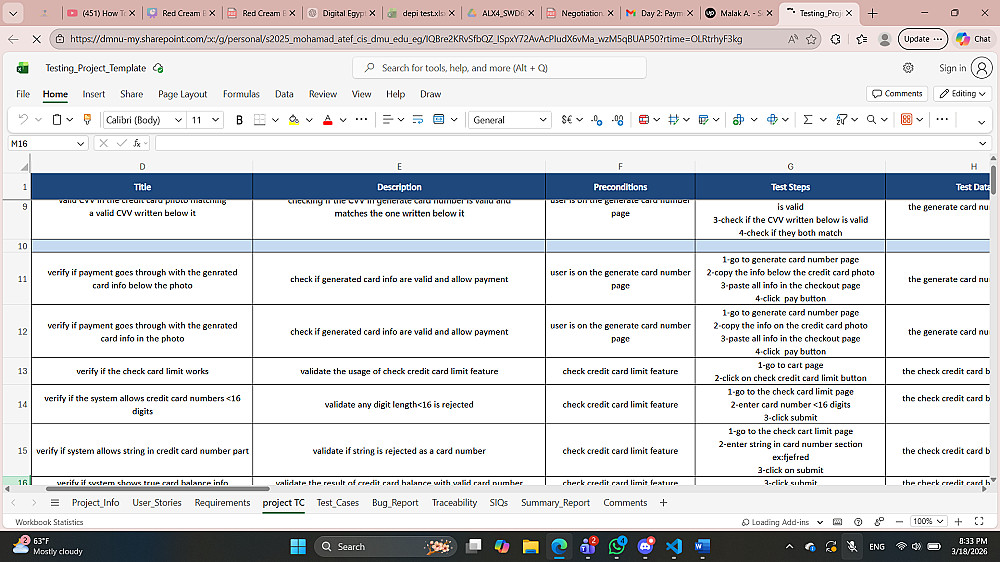Expand the fill color arrow
This screenshot has width=1000, height=562.
coord(309,120)
